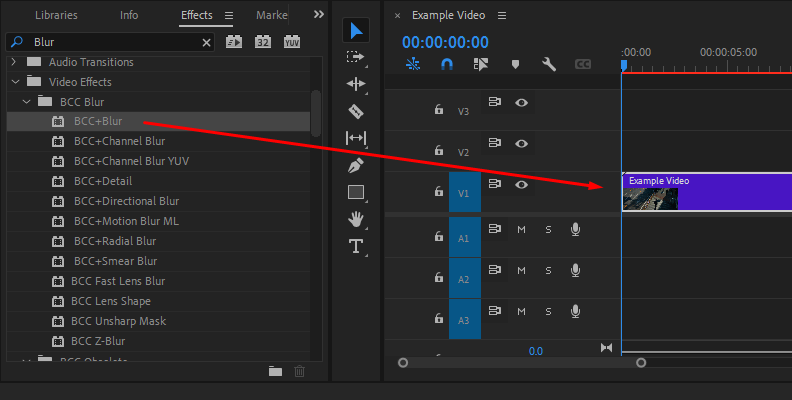This screenshot has width=792, height=400.
Task: Collapse the BCC Blur folder
Action: pos(26,102)
